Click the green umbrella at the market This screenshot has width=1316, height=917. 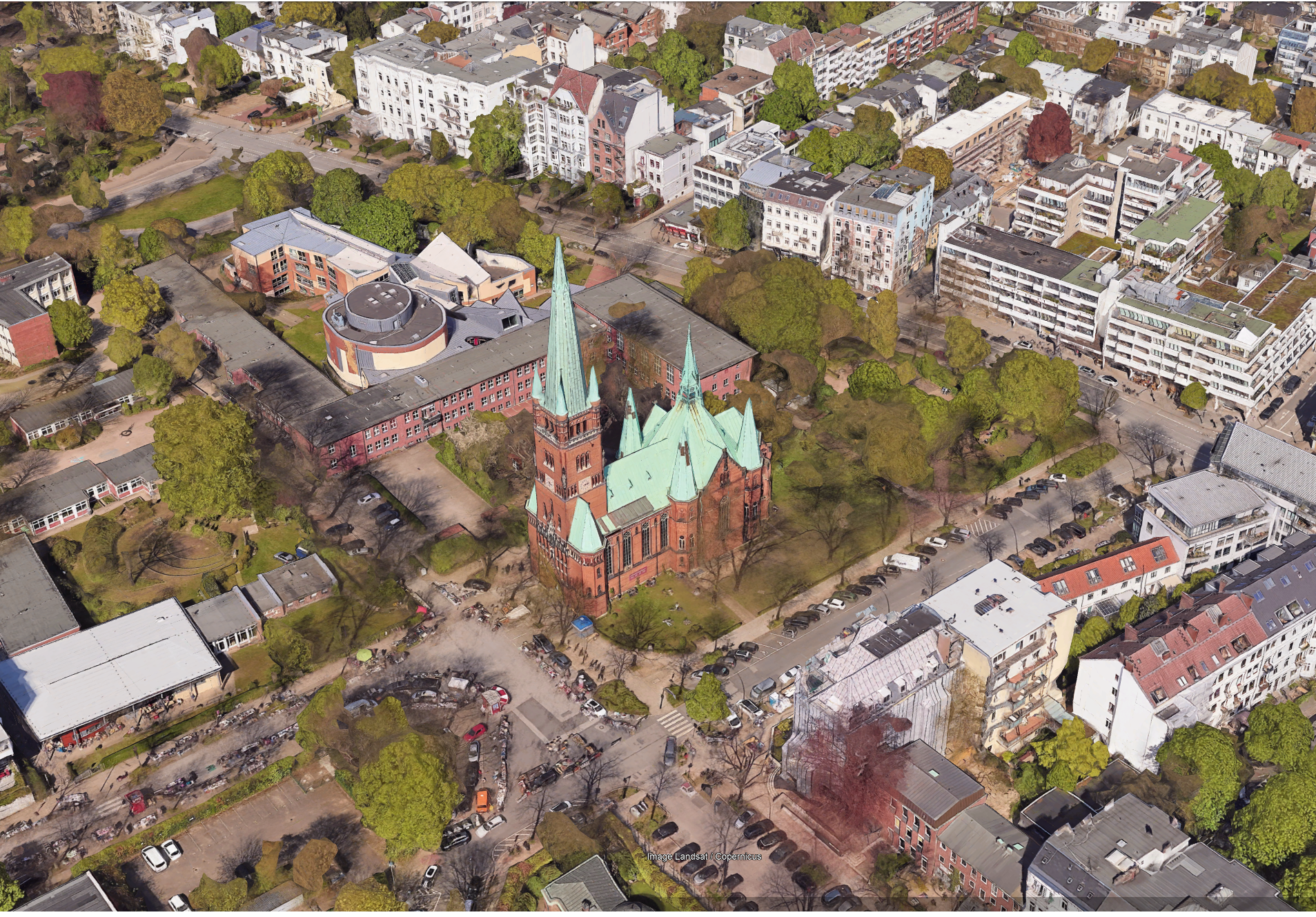pos(364,654)
